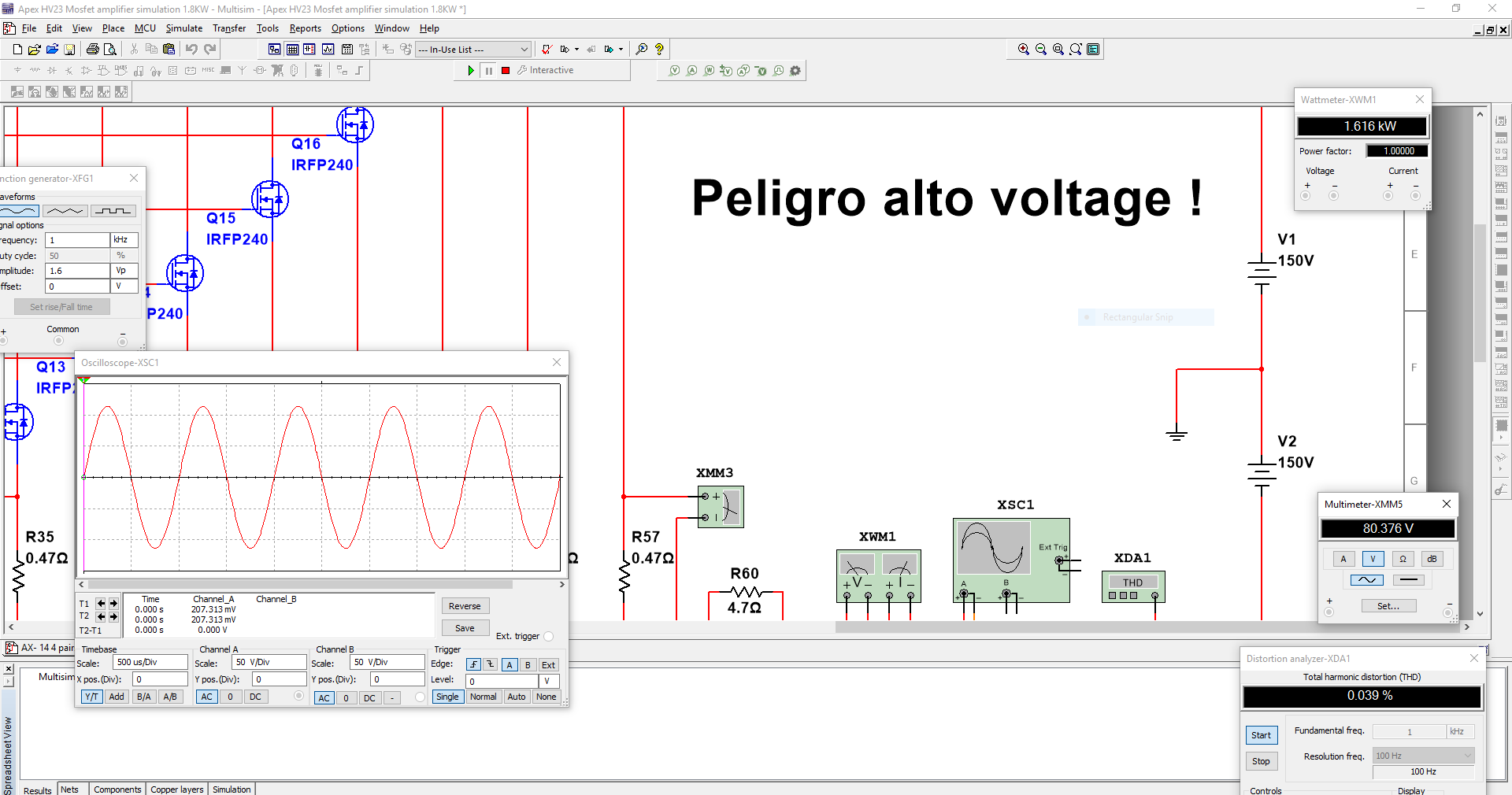Place a voltage probe

[x=674, y=70]
